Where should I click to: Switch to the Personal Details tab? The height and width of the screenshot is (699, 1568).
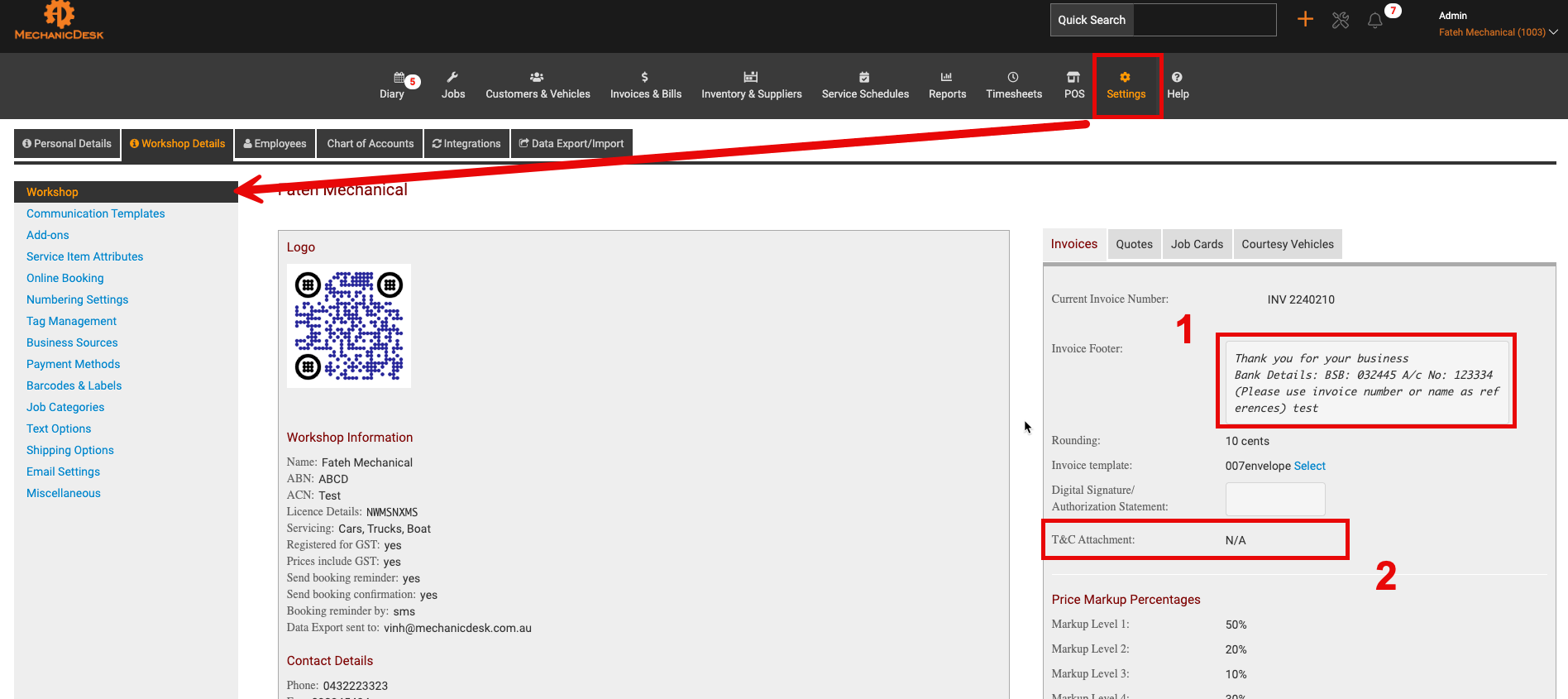click(67, 144)
